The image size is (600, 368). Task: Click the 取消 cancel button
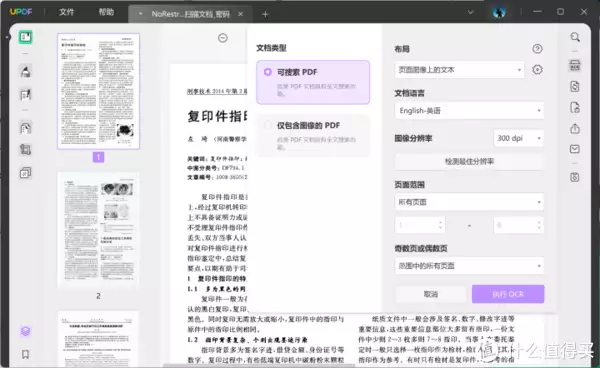pos(430,294)
